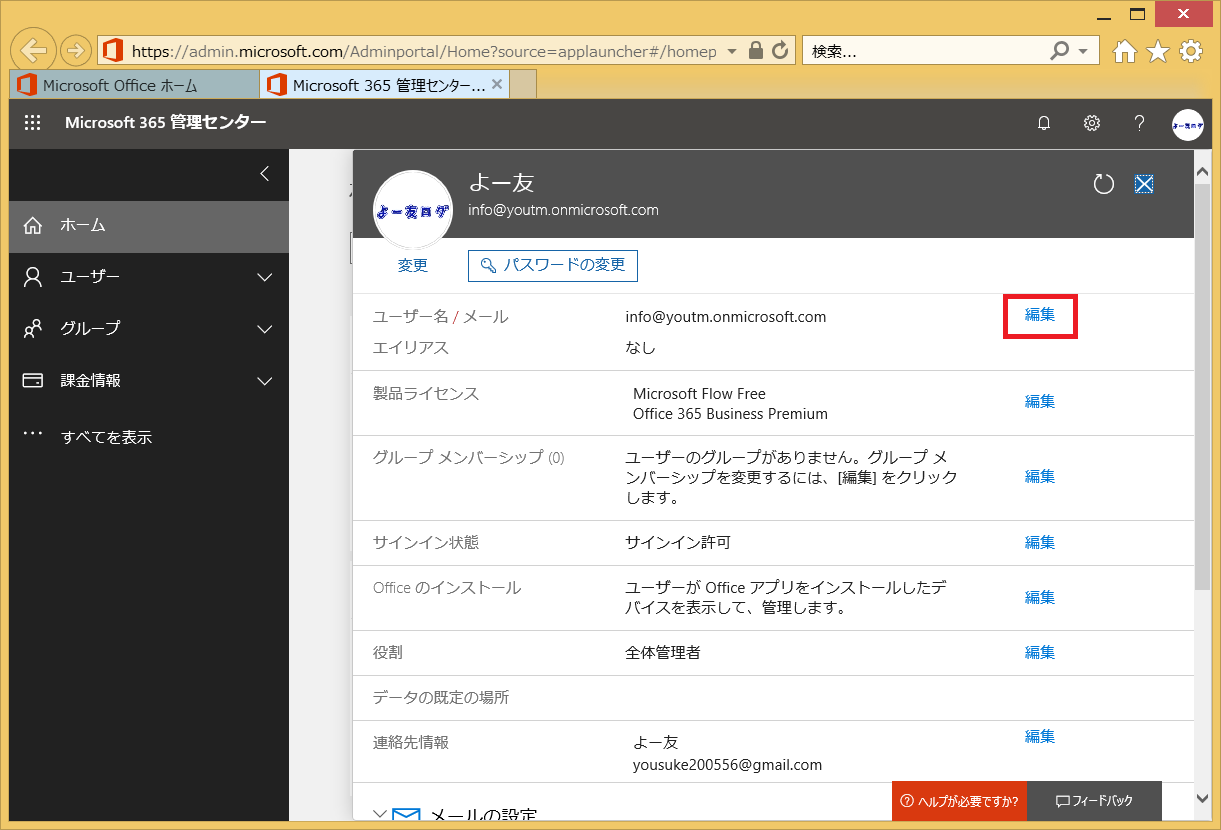
Task: Edit グループ メンバーシップ row
Action: (1040, 476)
